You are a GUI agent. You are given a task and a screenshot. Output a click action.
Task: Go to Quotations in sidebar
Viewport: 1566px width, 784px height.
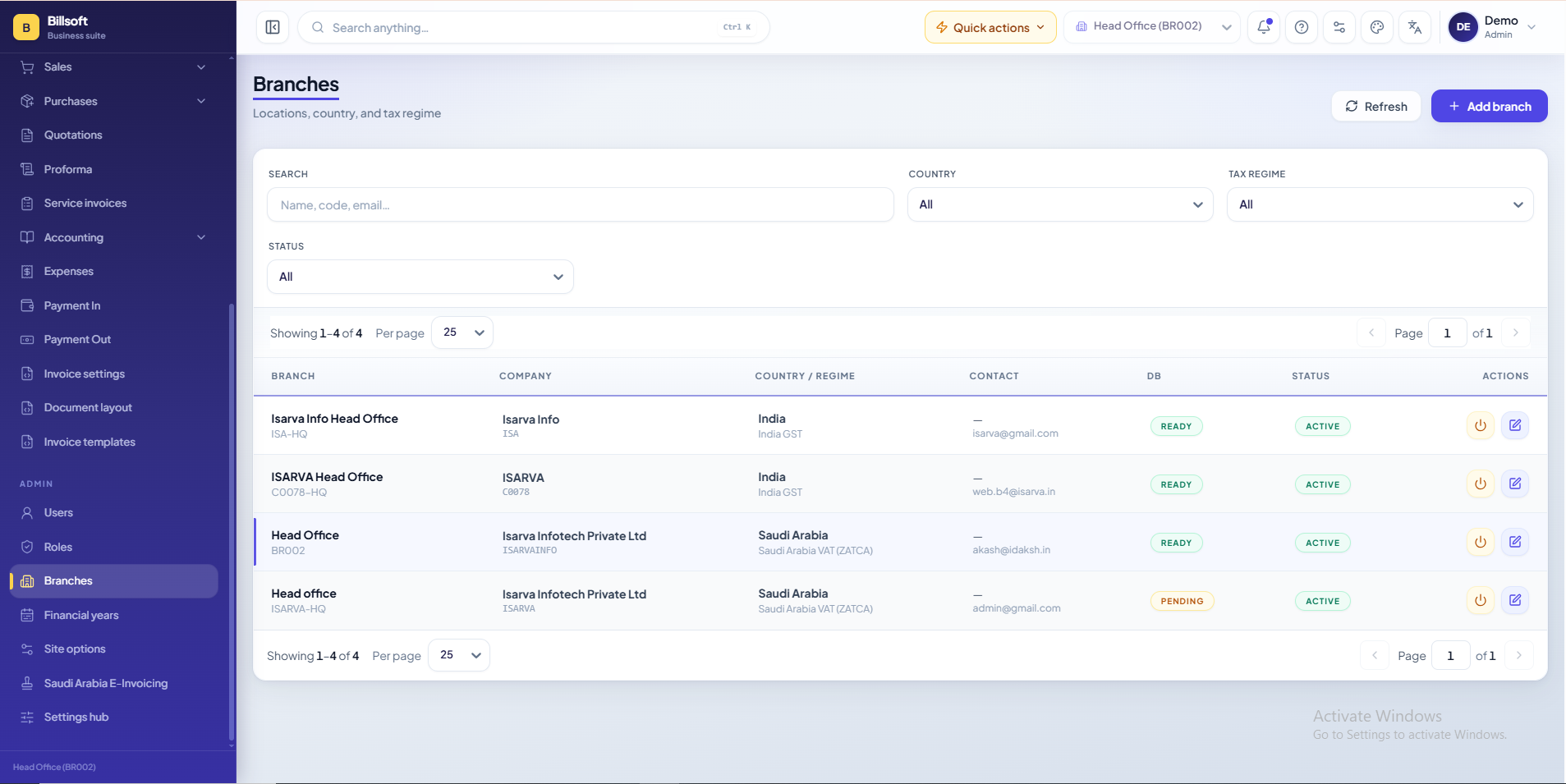113,135
